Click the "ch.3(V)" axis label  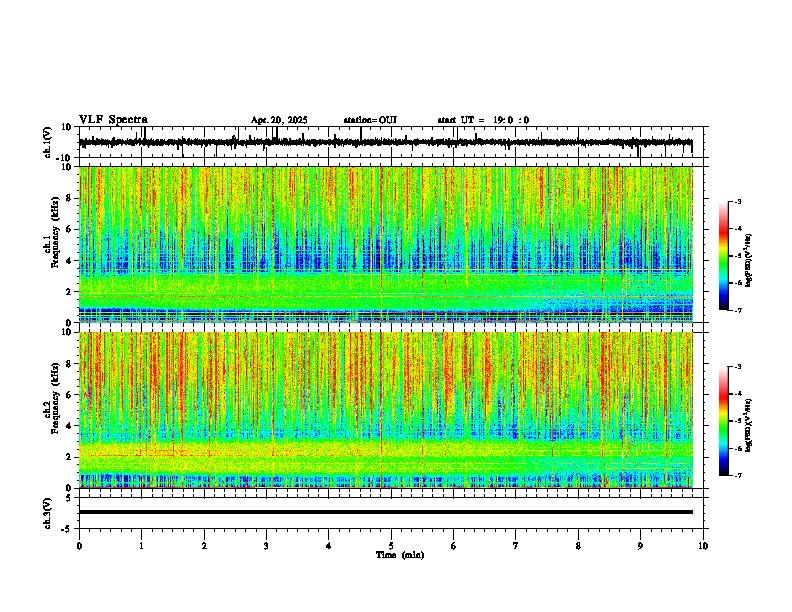point(48,513)
